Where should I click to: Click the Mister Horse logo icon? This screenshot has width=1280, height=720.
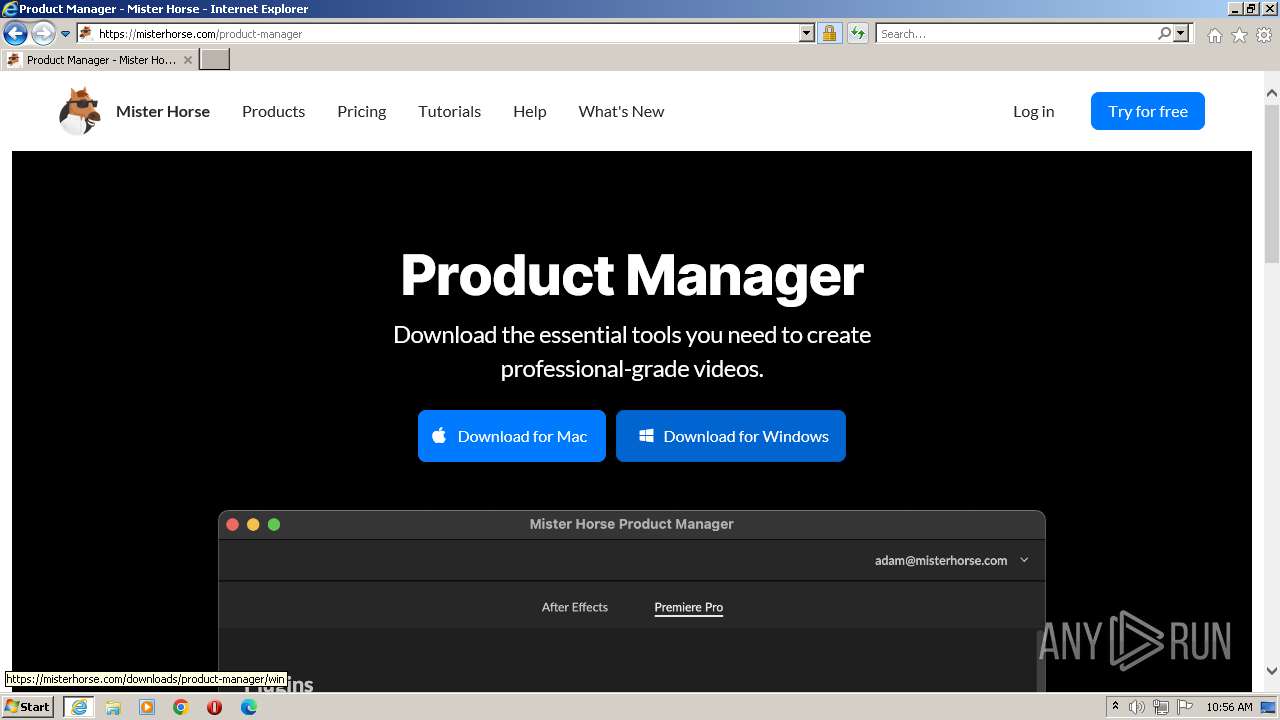80,111
